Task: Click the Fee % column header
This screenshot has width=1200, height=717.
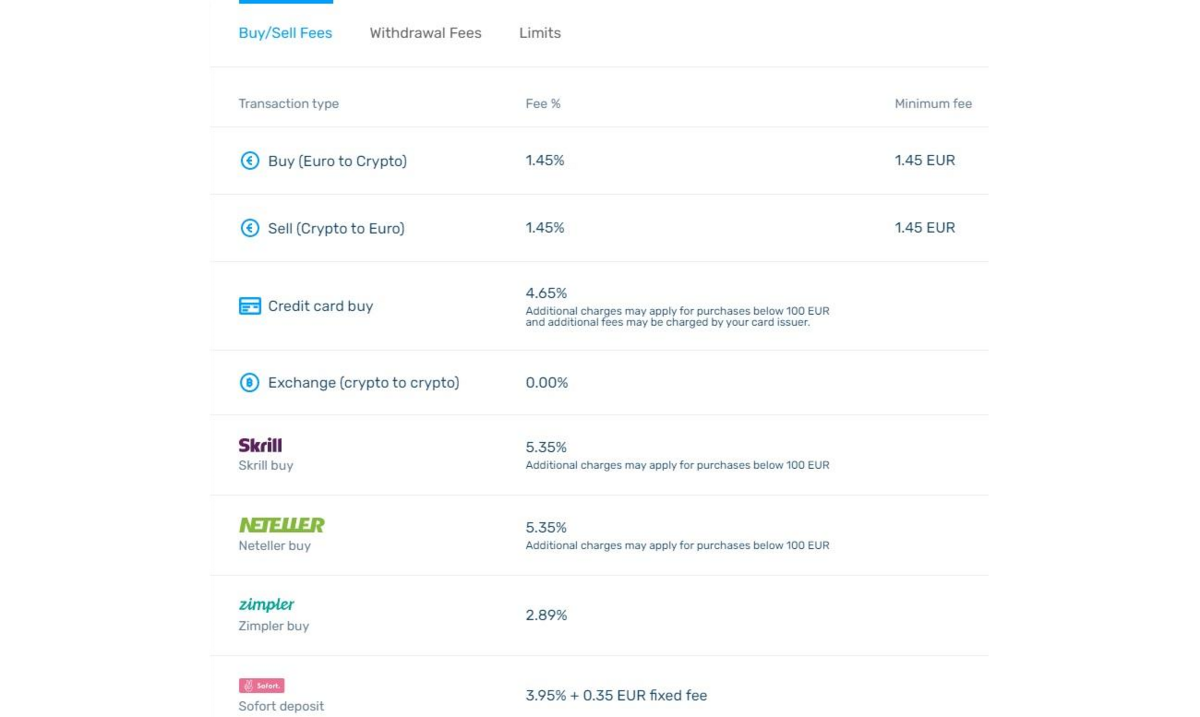Action: [543, 104]
